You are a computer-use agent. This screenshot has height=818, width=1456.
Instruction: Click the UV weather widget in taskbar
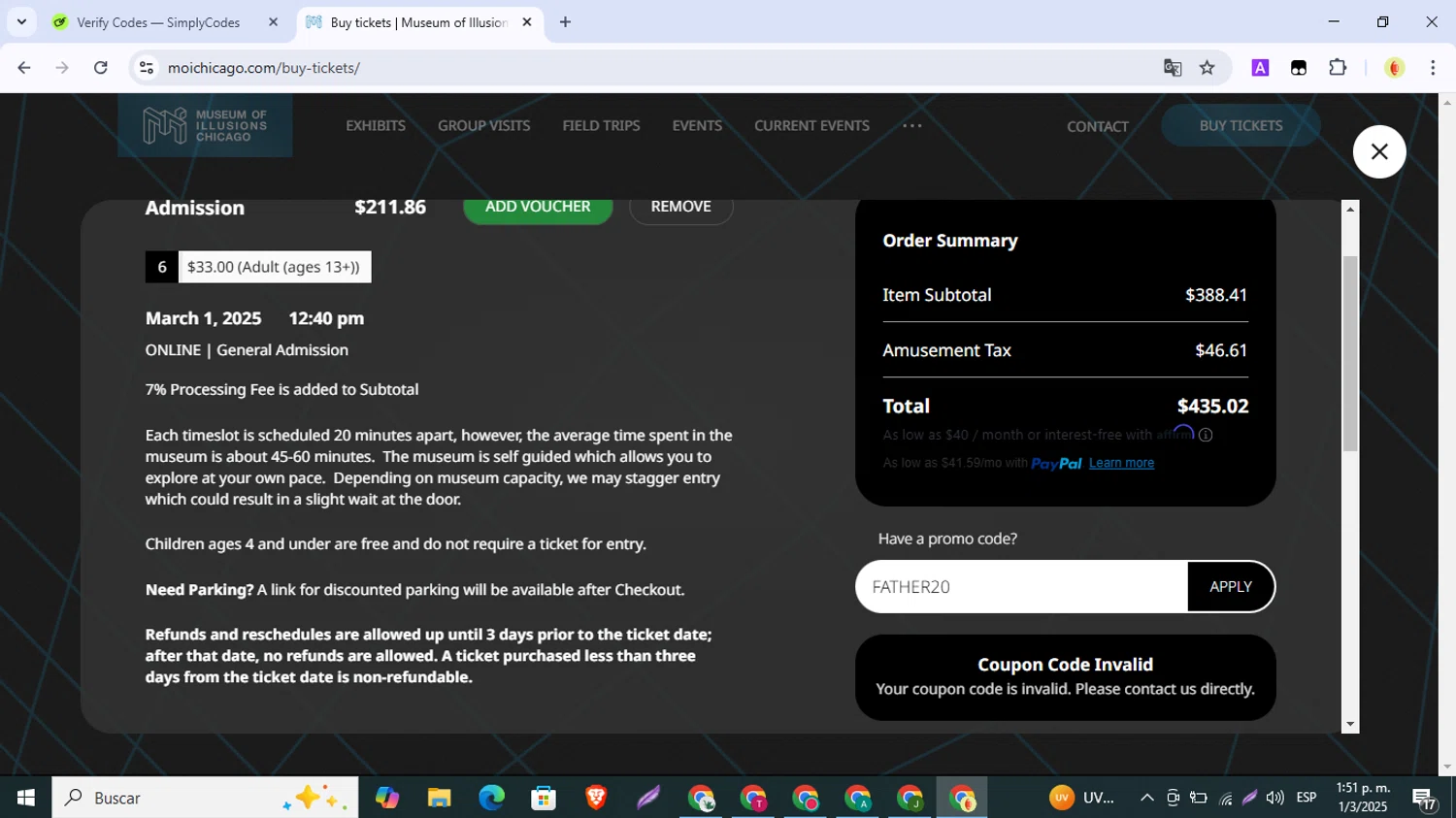1082,798
